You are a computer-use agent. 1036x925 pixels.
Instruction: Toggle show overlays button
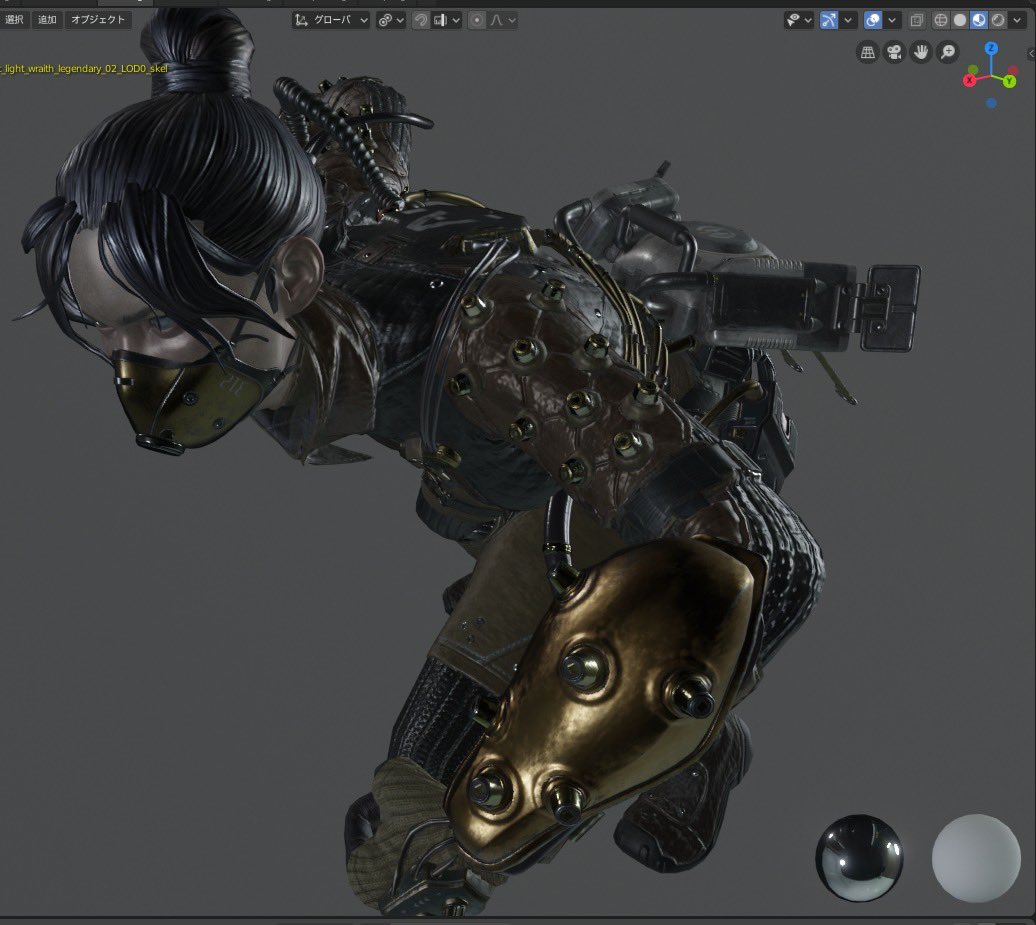(x=872, y=20)
